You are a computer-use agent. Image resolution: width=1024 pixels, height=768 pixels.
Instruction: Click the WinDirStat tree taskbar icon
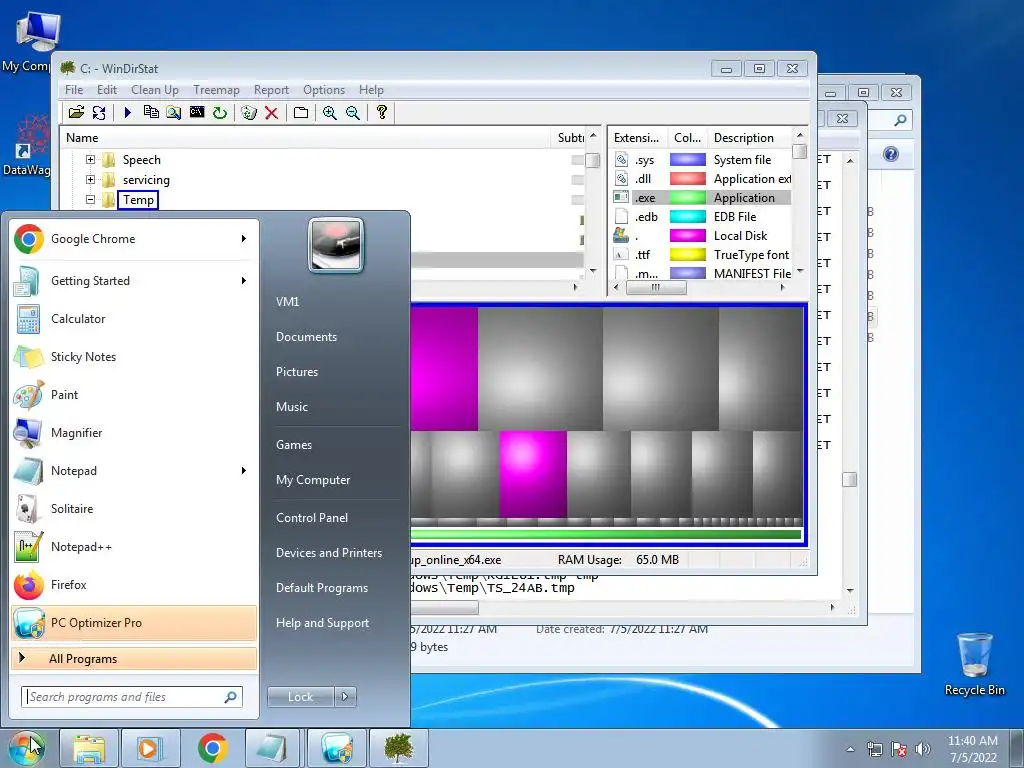point(398,748)
